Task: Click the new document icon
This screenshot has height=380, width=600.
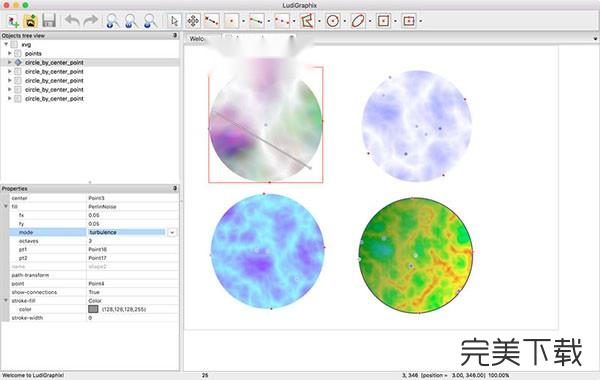Action: (x=13, y=21)
